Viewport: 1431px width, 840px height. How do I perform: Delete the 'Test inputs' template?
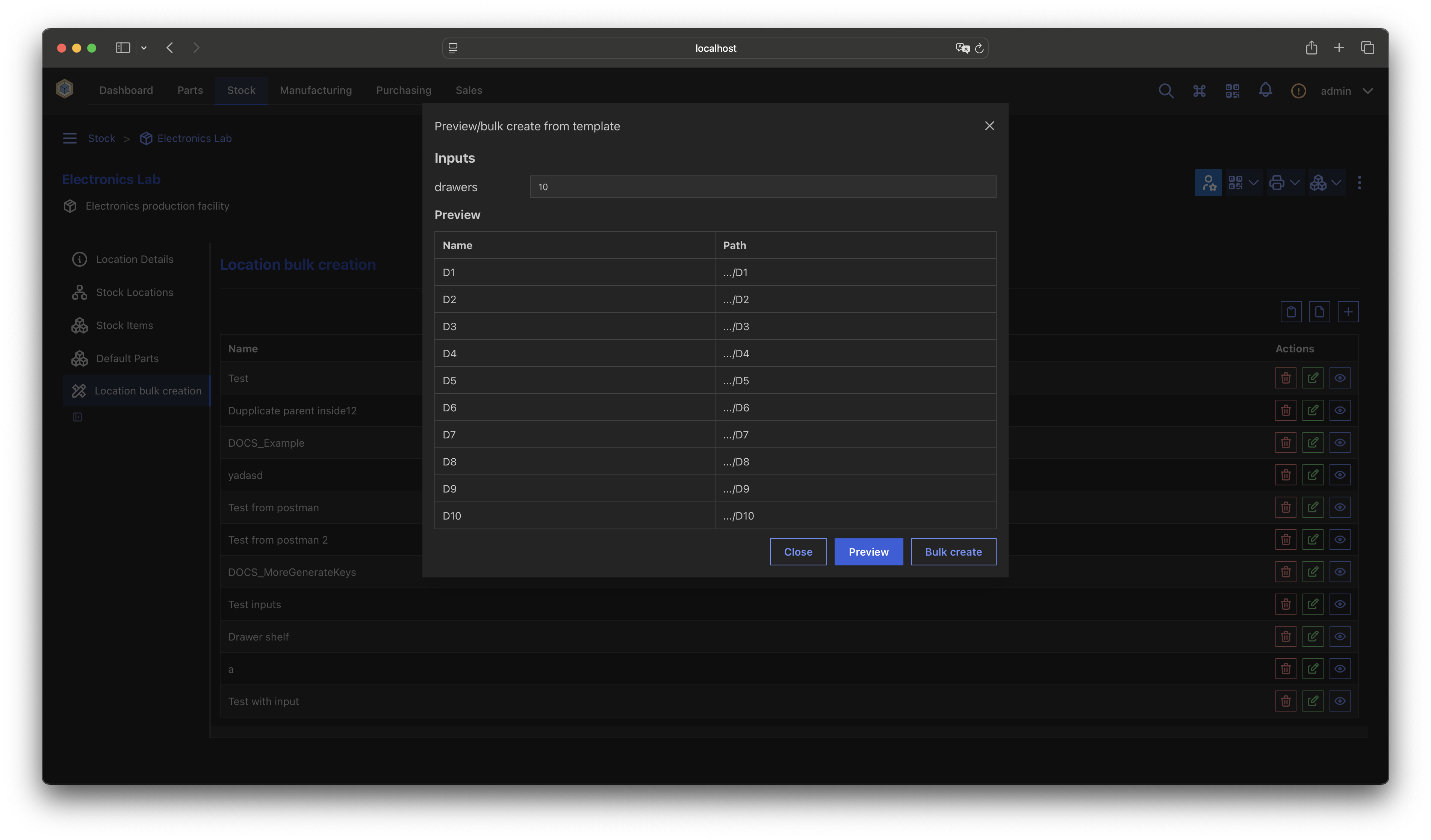tap(1286, 604)
